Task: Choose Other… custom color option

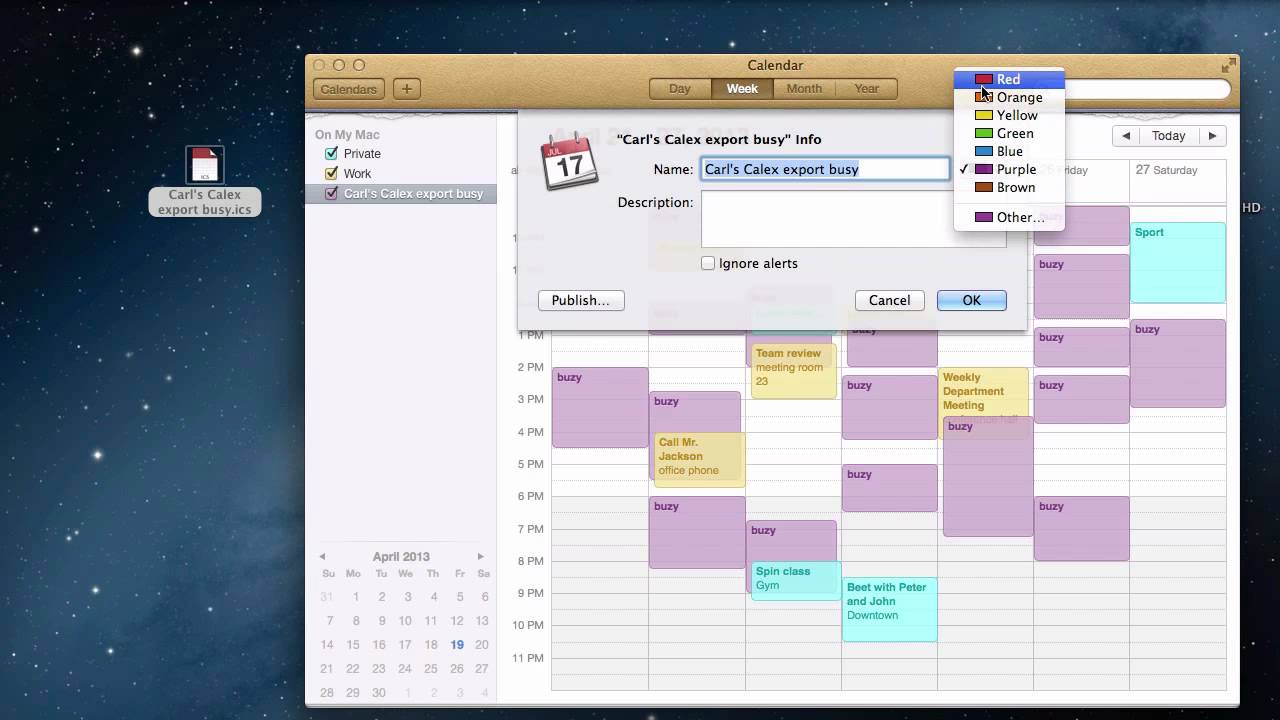Action: (1009, 217)
